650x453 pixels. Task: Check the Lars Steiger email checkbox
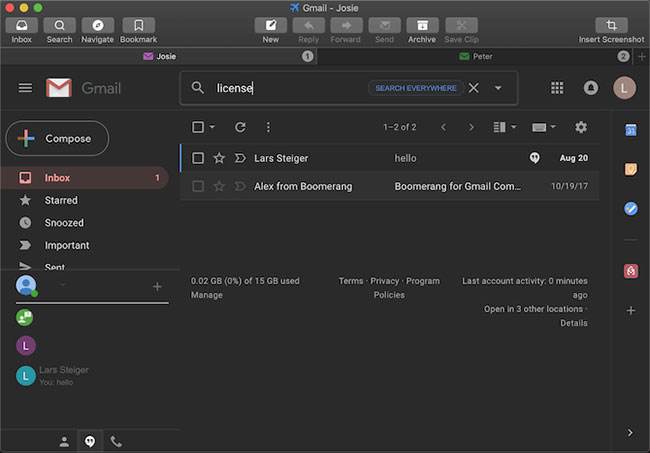click(x=198, y=158)
